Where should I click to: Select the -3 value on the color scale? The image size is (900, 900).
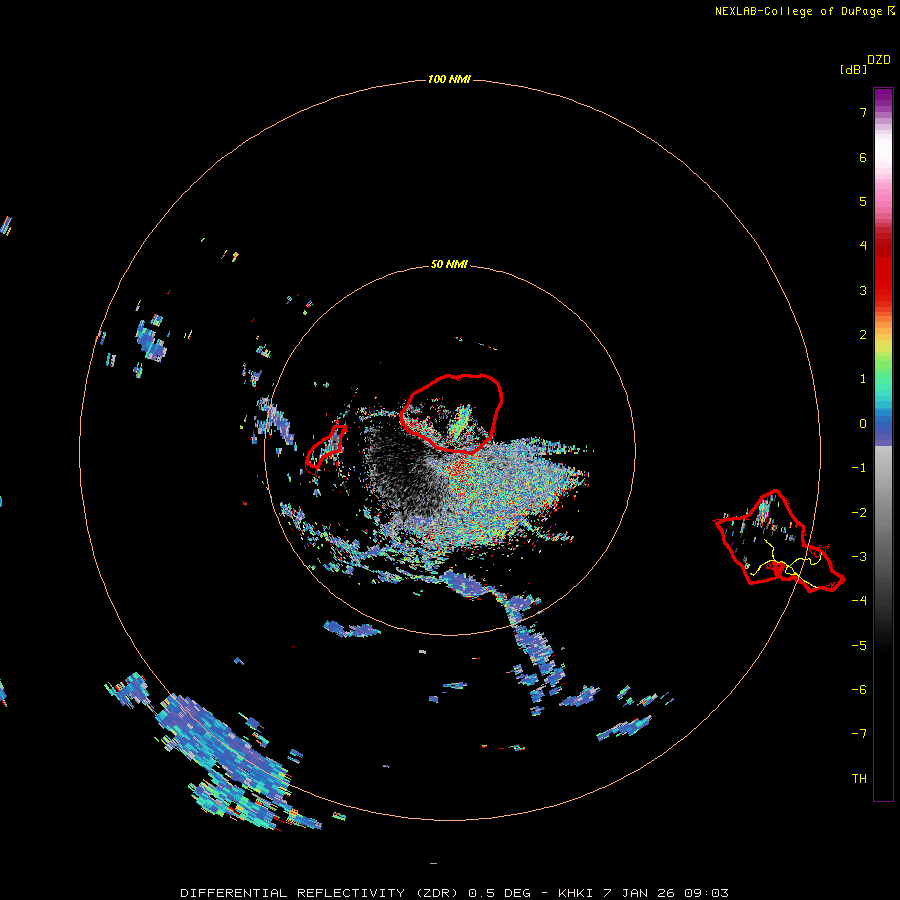click(x=859, y=557)
